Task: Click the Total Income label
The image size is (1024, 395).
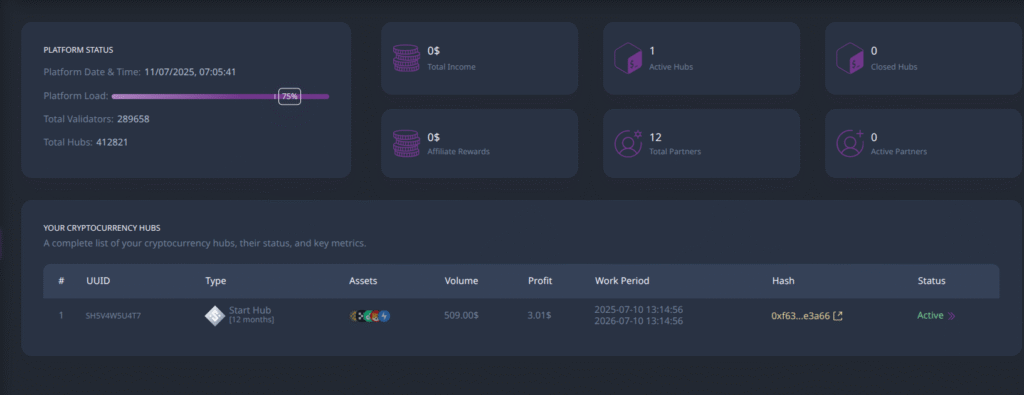Action: coord(451,67)
